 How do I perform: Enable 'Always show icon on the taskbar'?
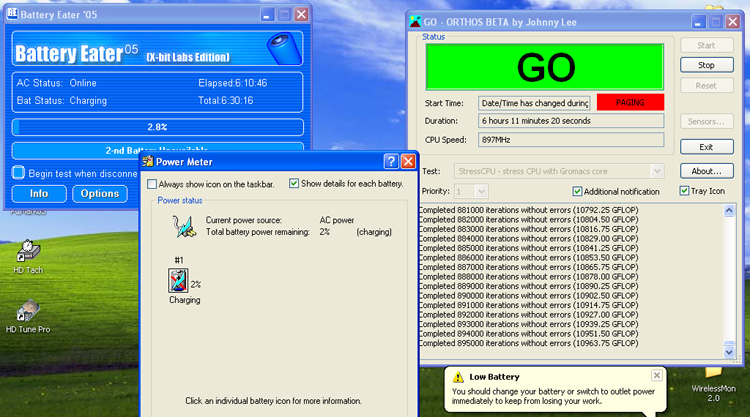152,184
